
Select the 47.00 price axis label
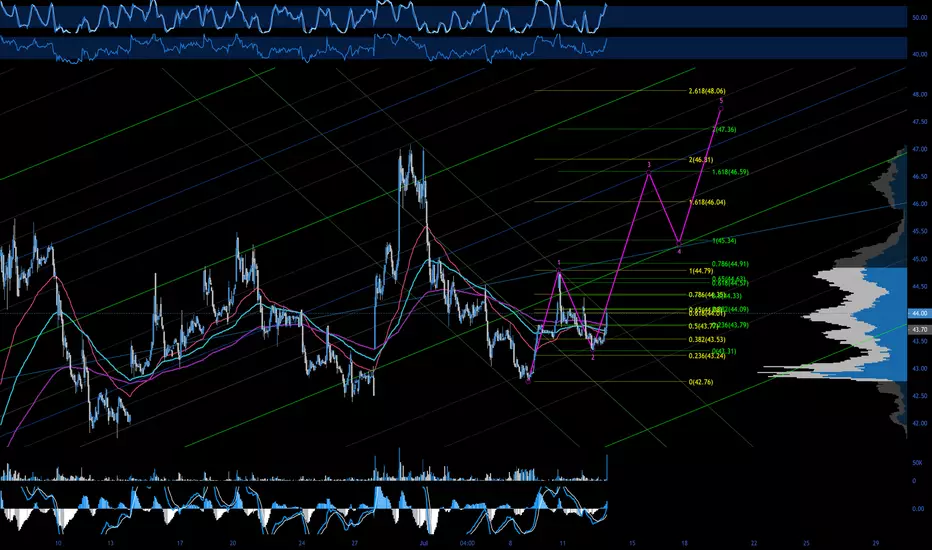[920, 149]
